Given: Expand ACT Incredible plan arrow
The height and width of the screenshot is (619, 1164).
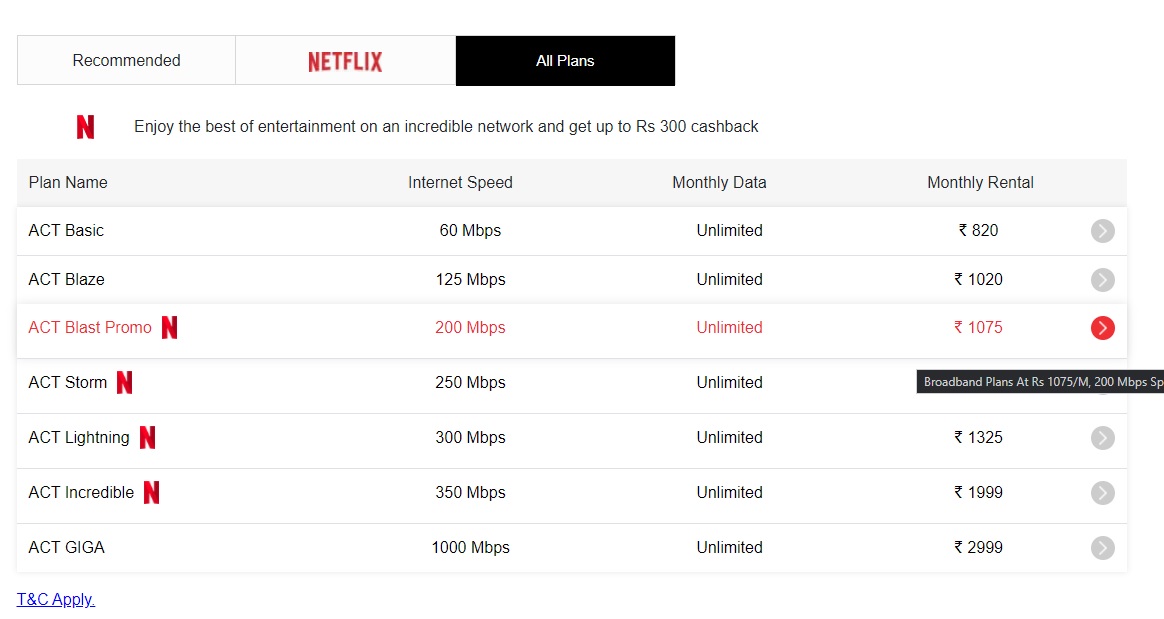Looking at the screenshot, I should point(1102,493).
